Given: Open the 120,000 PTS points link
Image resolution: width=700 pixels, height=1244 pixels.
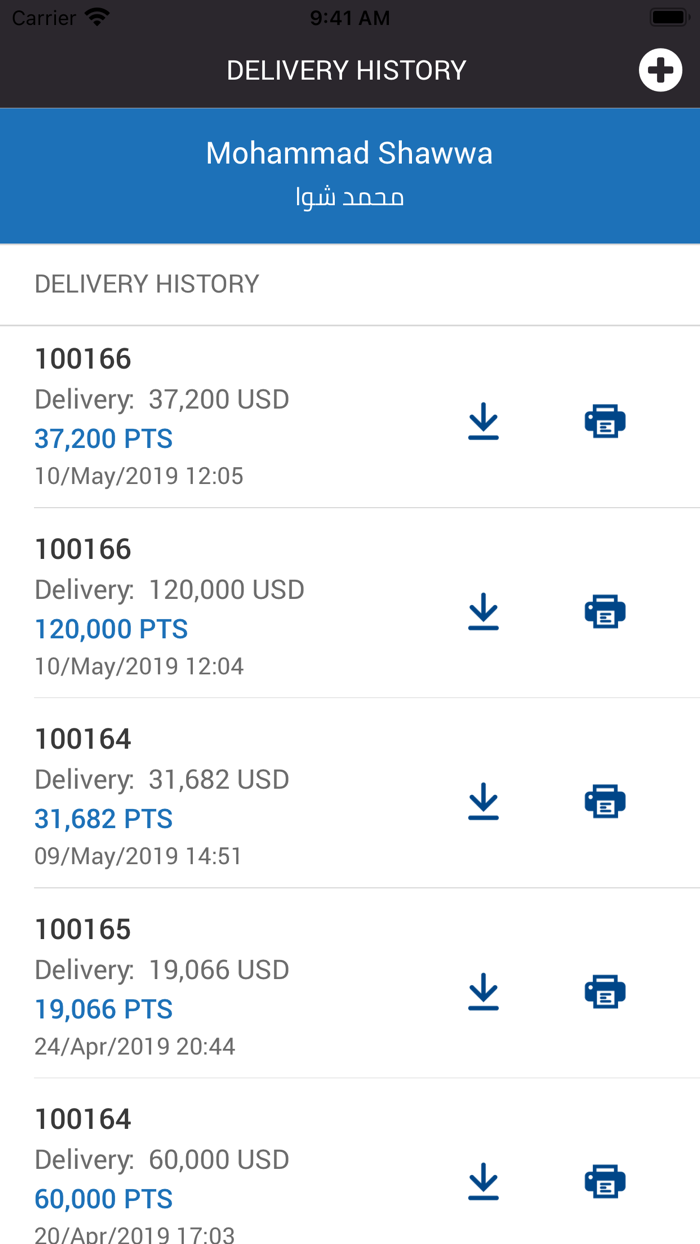Looking at the screenshot, I should pos(111,629).
